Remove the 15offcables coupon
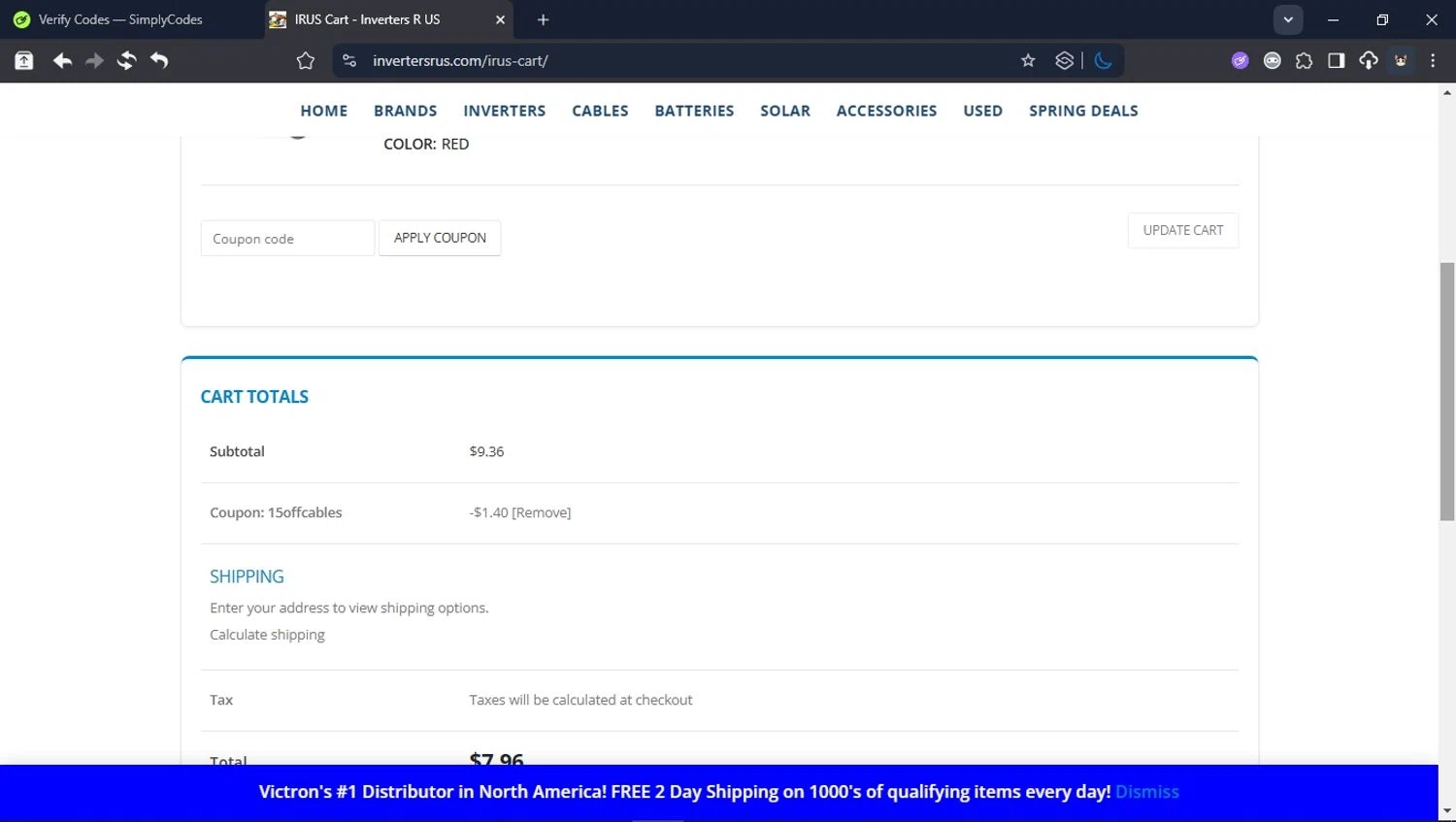Screen dimensions: 1456x822 click(x=542, y=512)
